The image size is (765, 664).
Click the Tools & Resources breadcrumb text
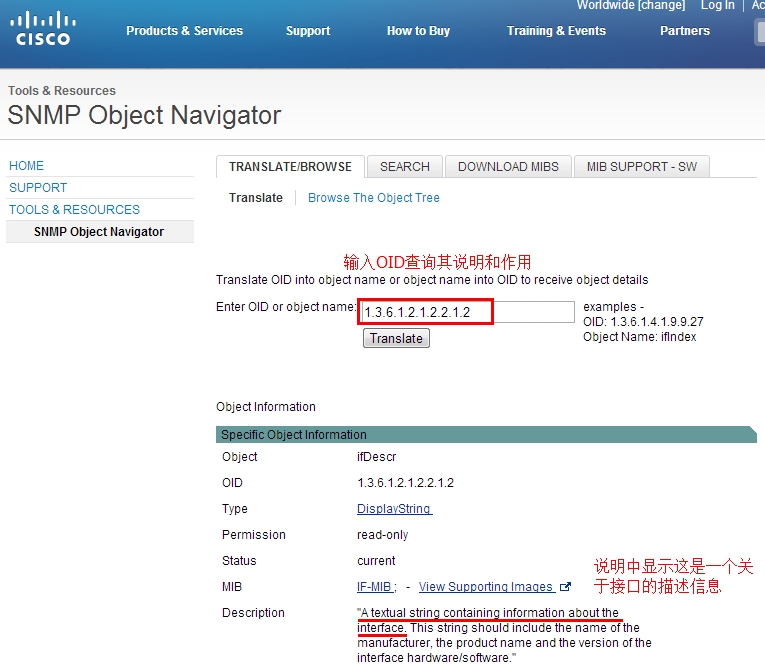click(62, 91)
